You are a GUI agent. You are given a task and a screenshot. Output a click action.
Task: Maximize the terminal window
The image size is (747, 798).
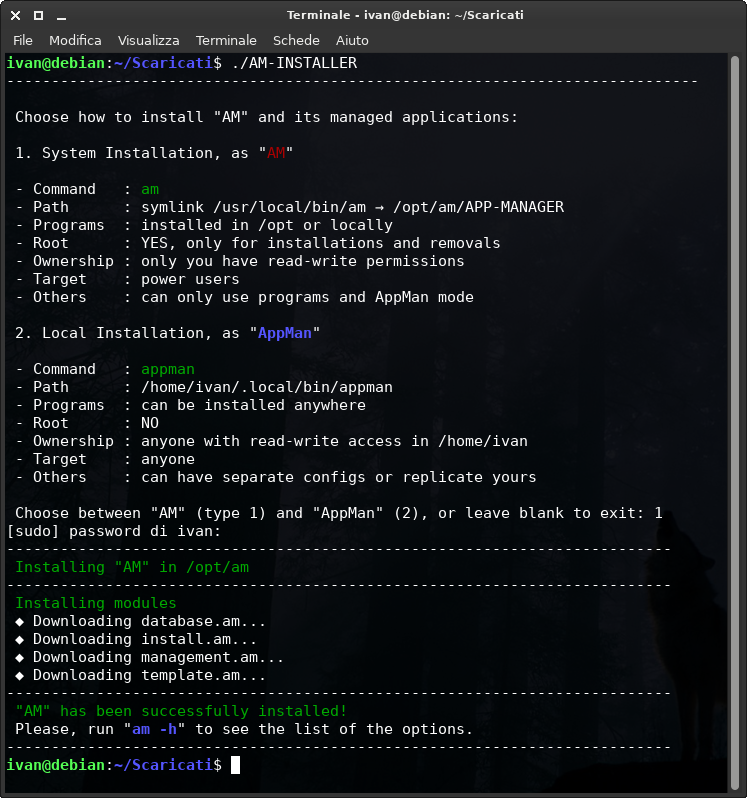(x=38, y=15)
